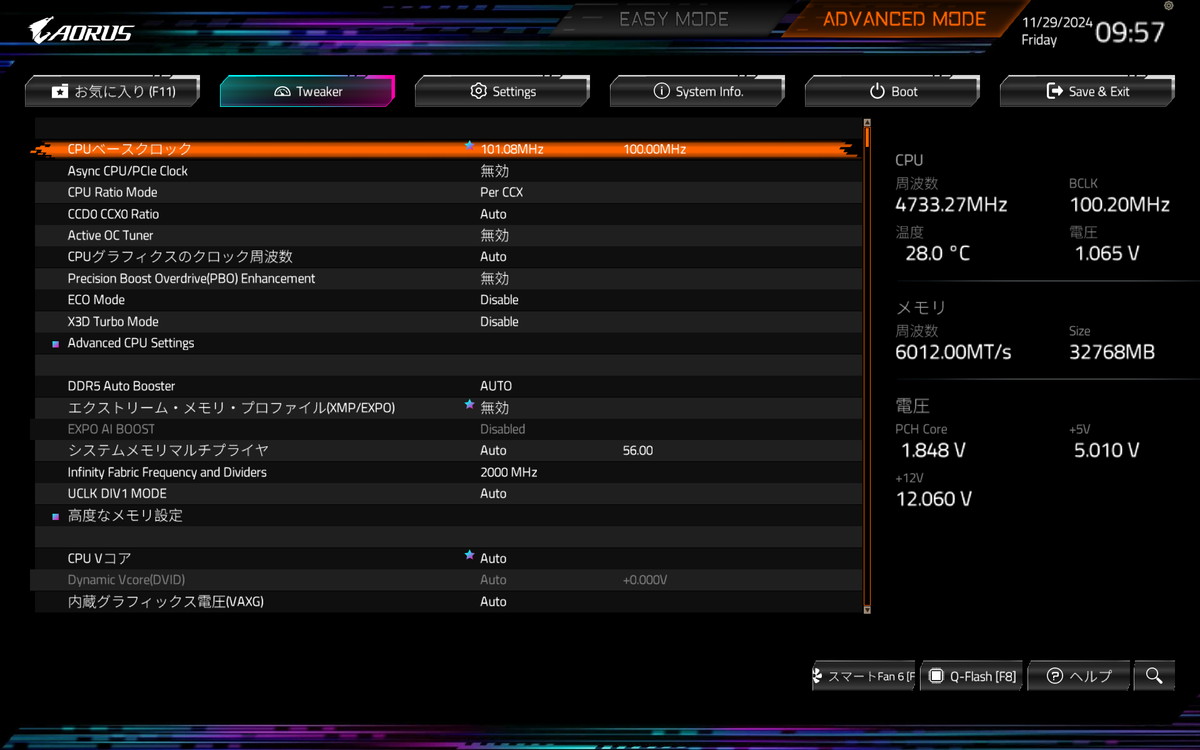This screenshot has width=1200, height=750.
Task: Click the +12V 12.060 V reading
Action: point(934,499)
